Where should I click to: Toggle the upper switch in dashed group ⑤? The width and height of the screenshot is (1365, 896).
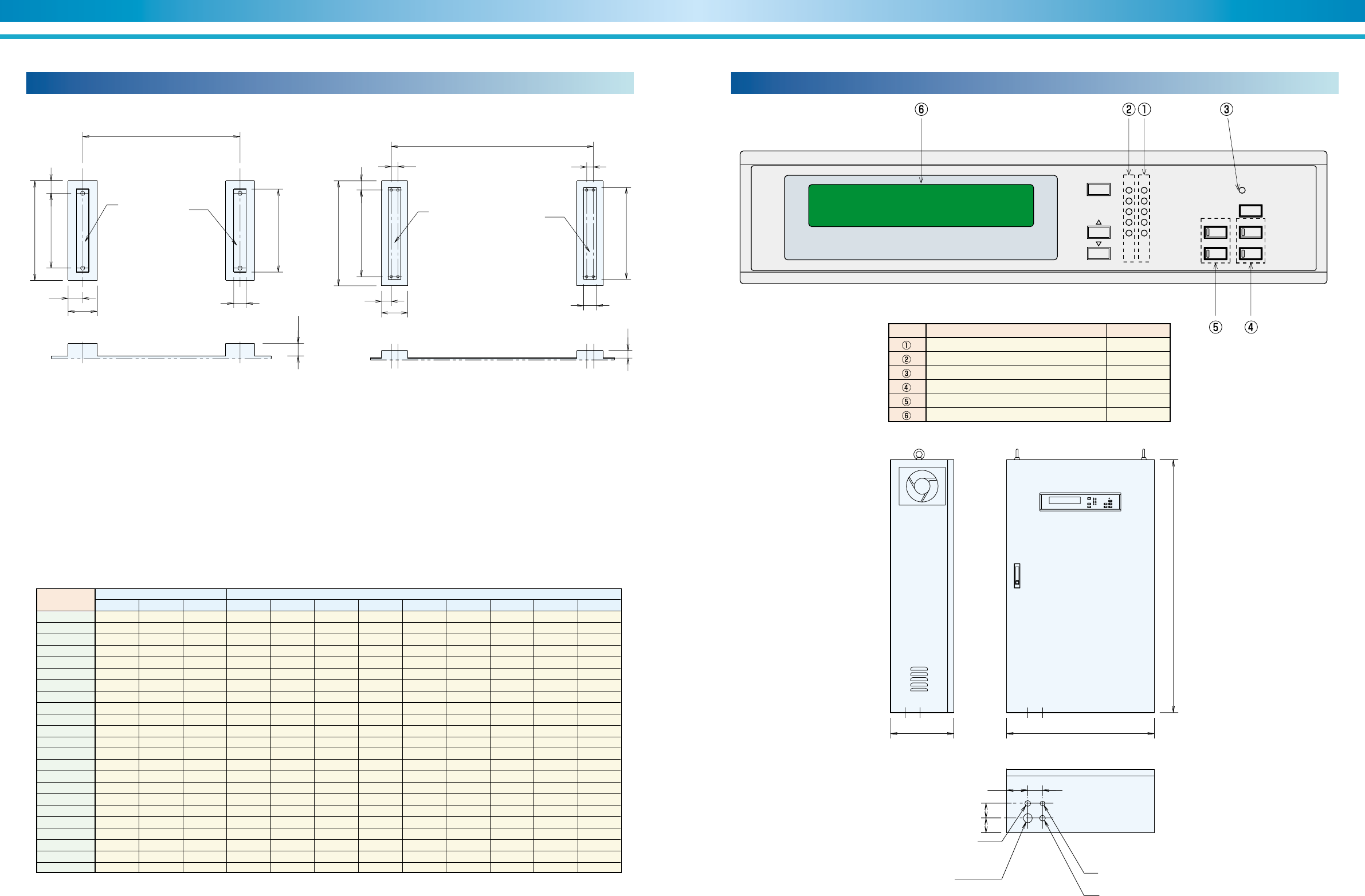pyautogui.click(x=1215, y=232)
